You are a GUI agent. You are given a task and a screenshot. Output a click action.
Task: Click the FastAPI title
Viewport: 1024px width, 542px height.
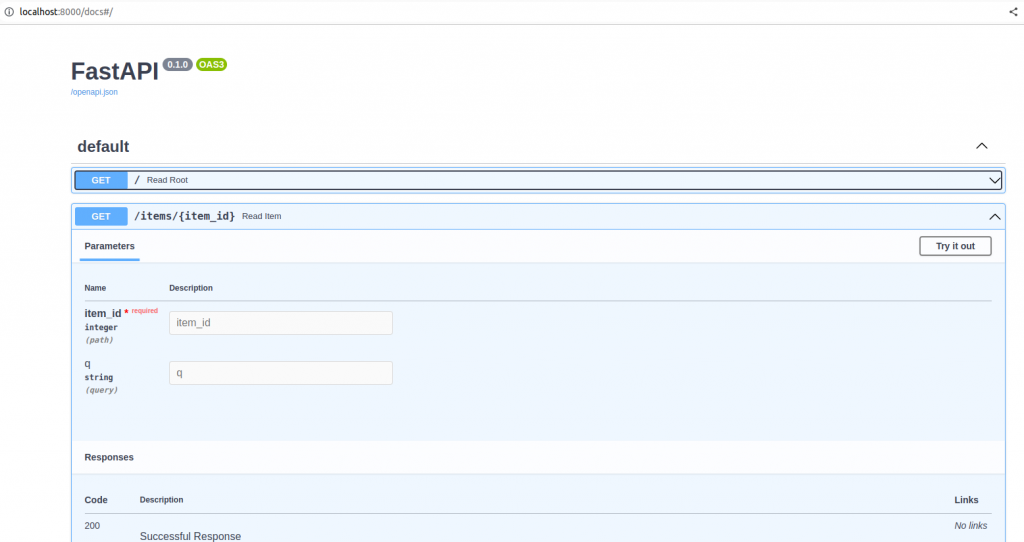[115, 71]
